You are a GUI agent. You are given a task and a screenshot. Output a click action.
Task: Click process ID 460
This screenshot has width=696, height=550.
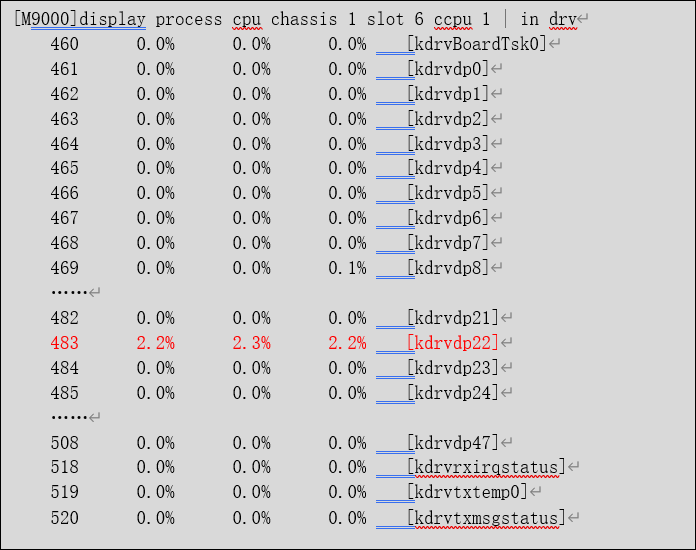pyautogui.click(x=64, y=44)
